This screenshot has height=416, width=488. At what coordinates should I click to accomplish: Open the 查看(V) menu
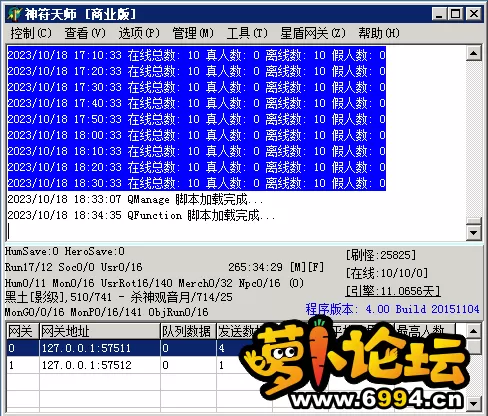pos(85,33)
